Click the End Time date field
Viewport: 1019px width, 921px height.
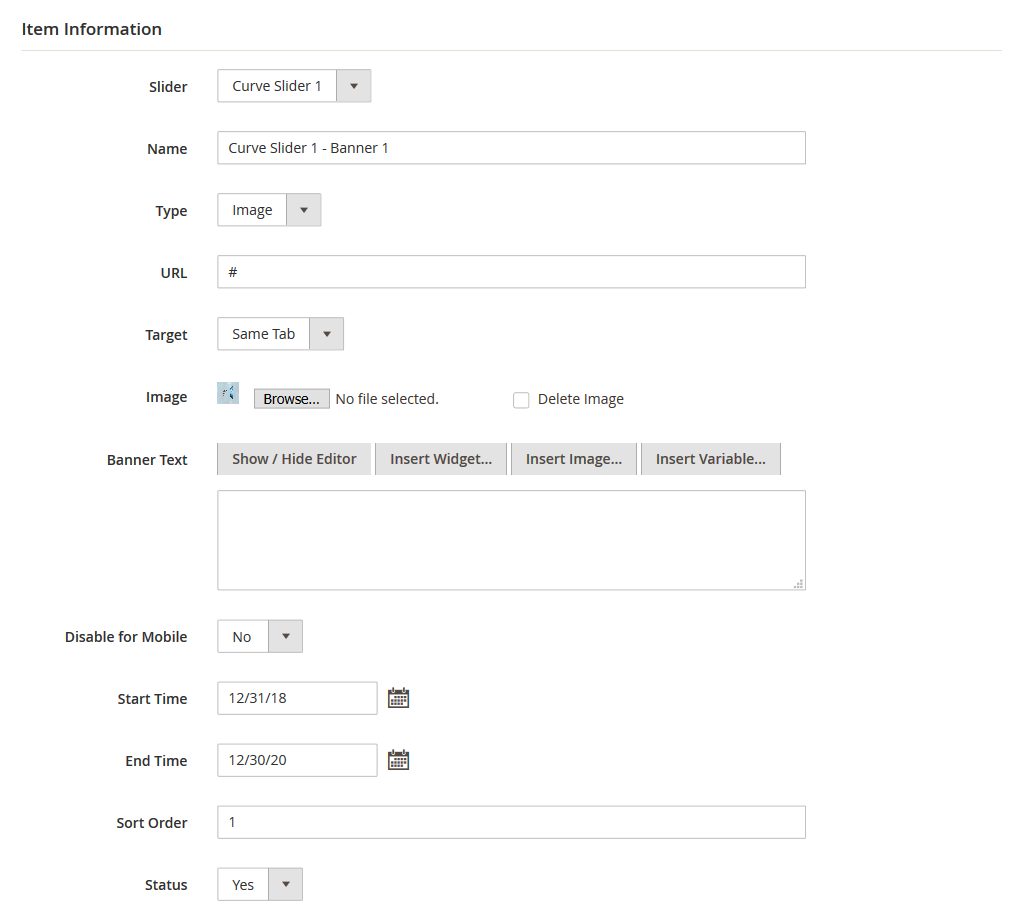(x=297, y=760)
